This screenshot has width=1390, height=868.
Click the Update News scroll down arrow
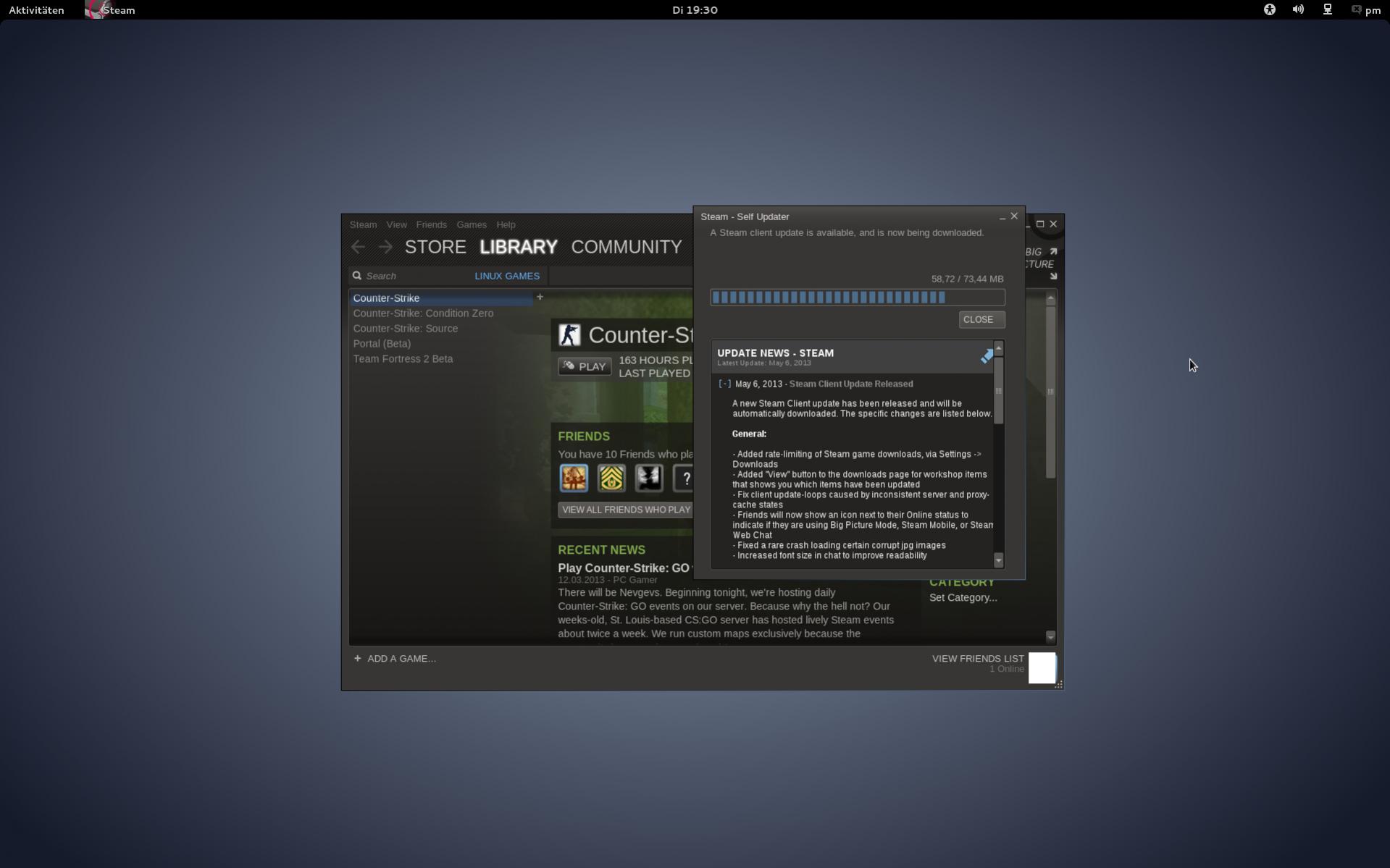pyautogui.click(x=998, y=560)
